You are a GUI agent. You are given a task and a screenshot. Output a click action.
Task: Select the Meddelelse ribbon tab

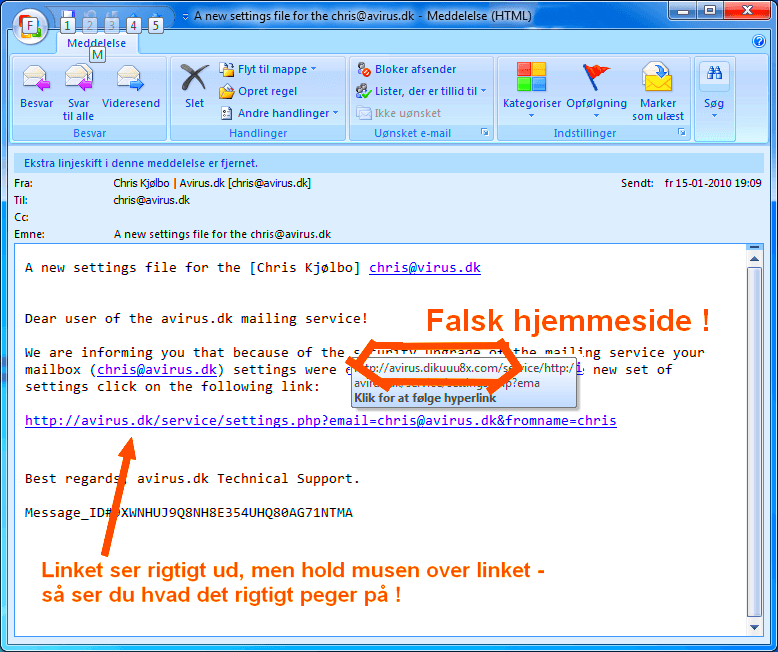coord(96,42)
